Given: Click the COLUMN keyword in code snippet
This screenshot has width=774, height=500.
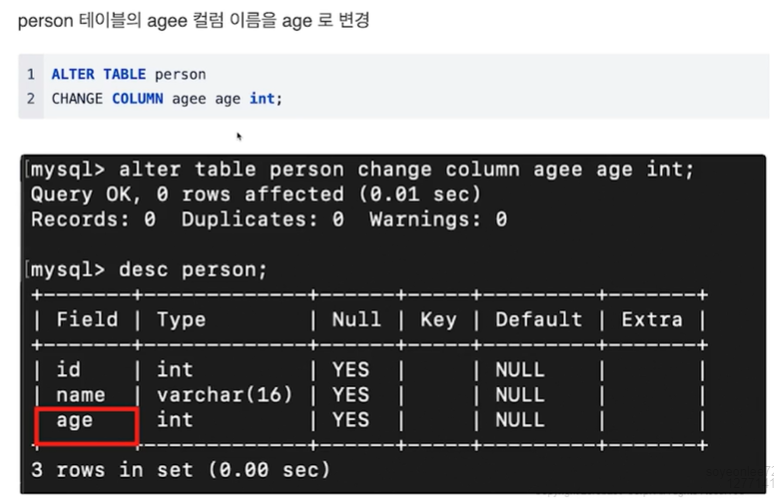Looking at the screenshot, I should click(137, 99).
